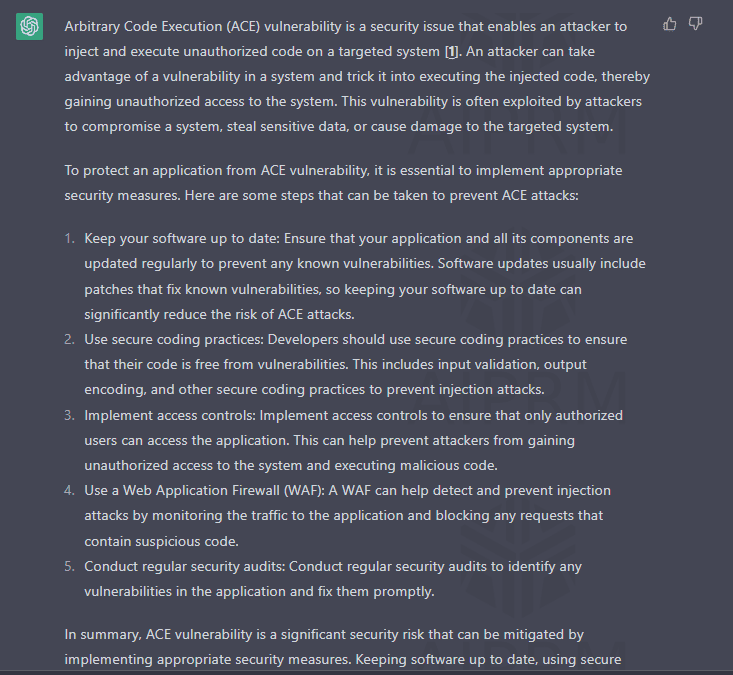Click the number 2 list marker

pos(69,339)
